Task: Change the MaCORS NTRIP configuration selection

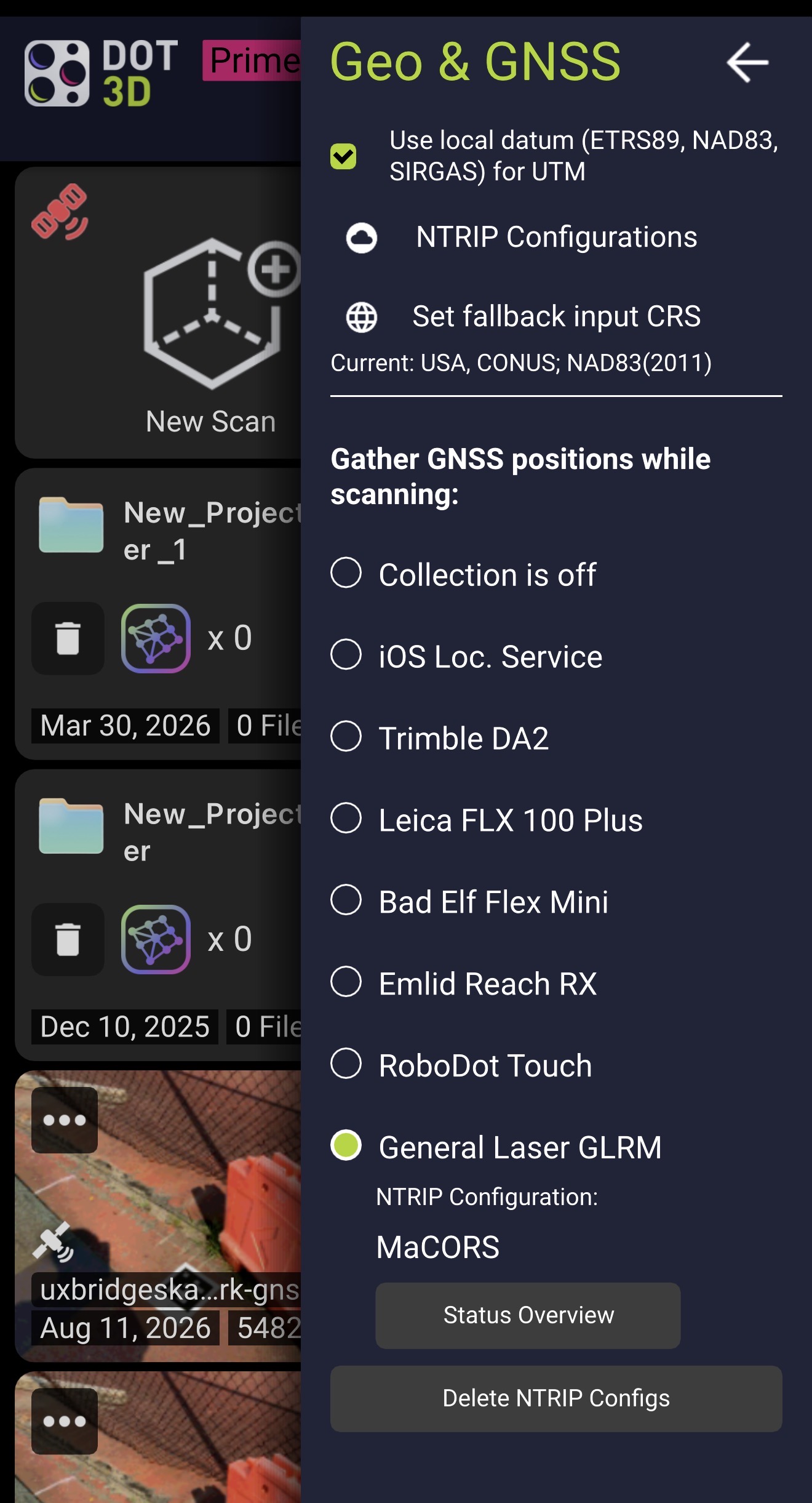Action: coord(437,1247)
